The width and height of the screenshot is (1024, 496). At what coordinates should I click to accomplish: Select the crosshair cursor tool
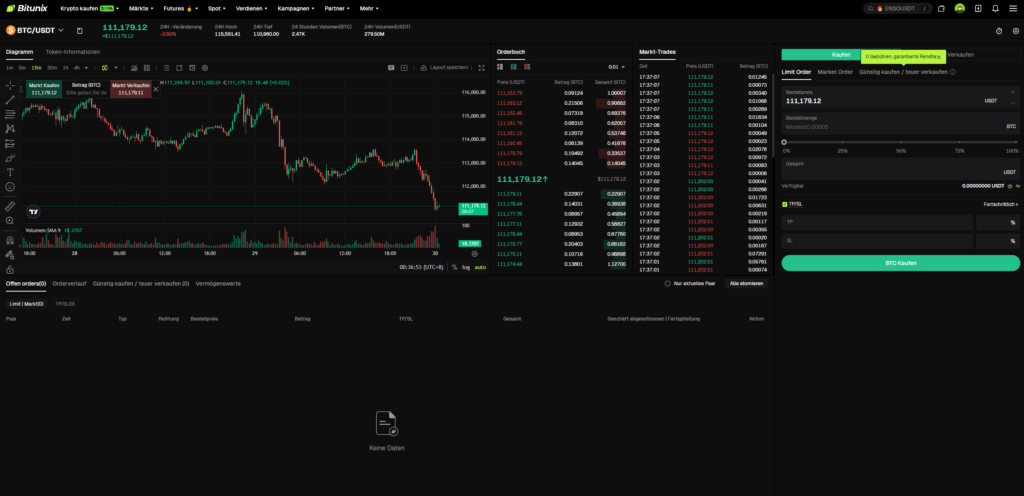10,85
